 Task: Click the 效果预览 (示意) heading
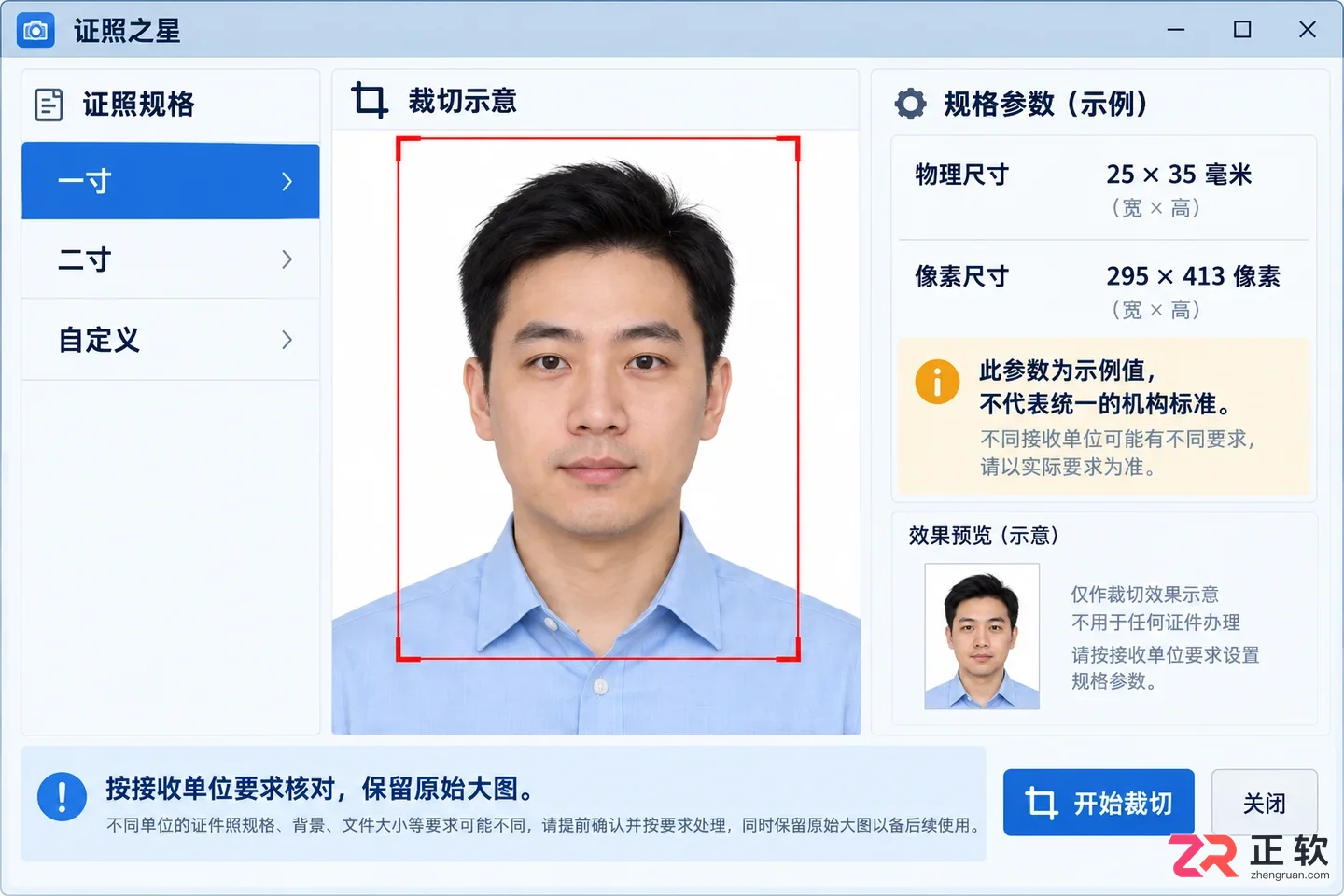pyautogui.click(x=984, y=536)
